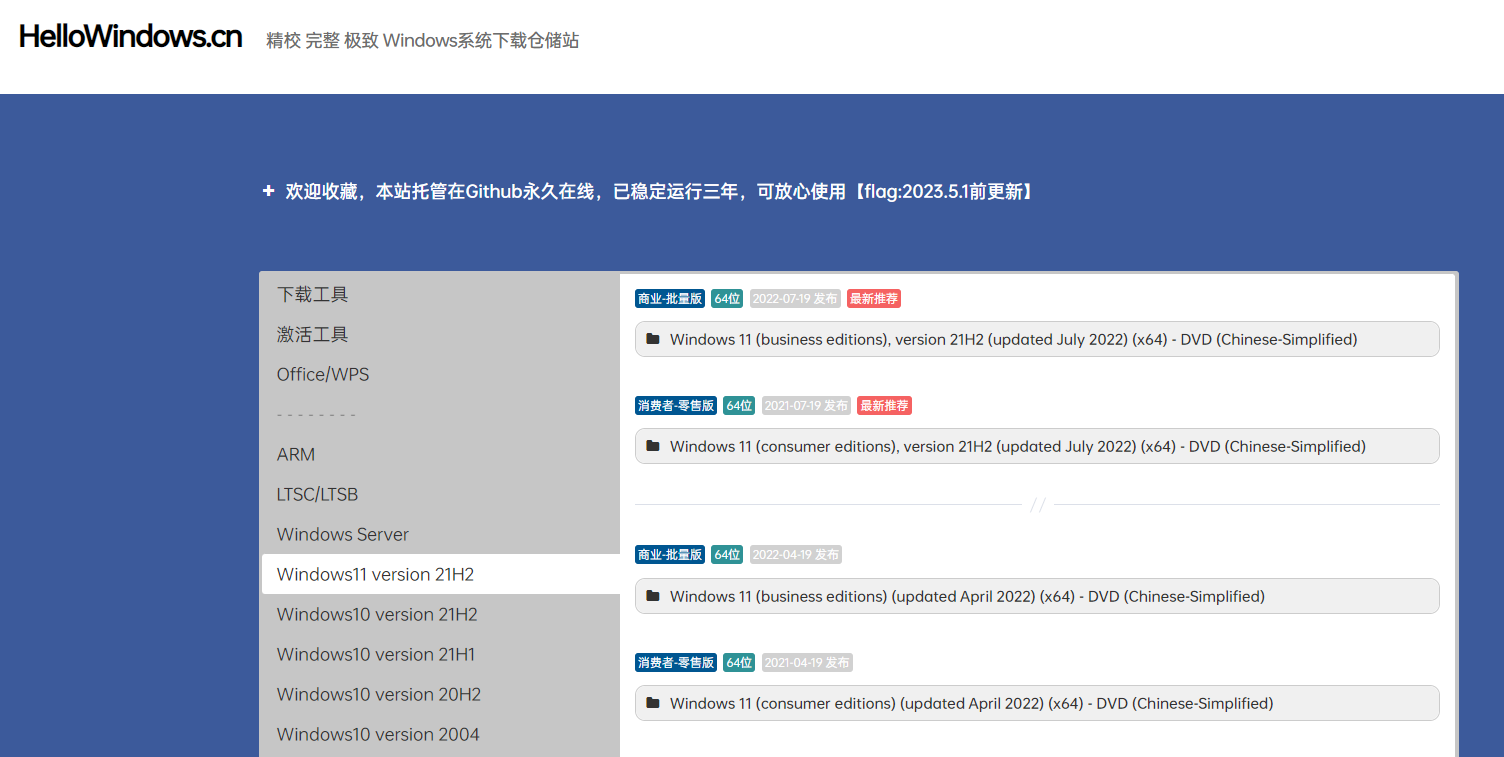Expand Windows 11 consumer editions July 2022 entry
The image size is (1504, 757).
1037,446
